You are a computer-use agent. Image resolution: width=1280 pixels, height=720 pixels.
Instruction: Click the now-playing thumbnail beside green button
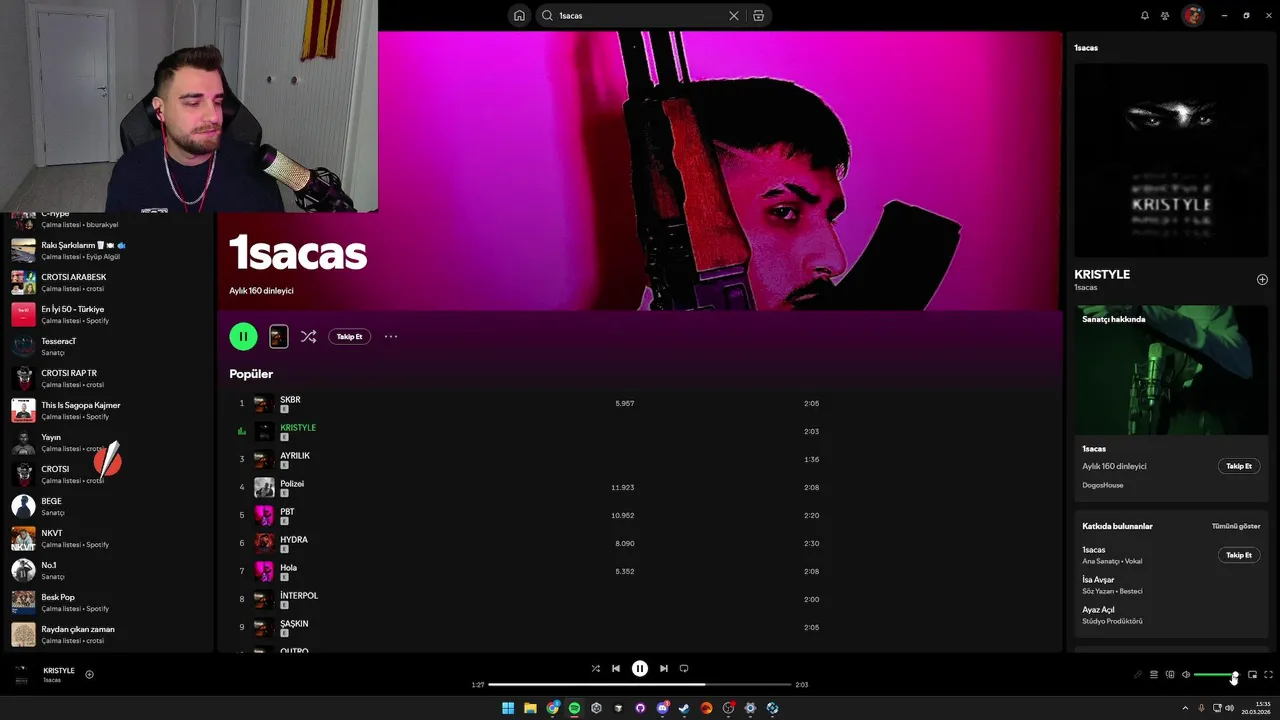[x=278, y=336]
